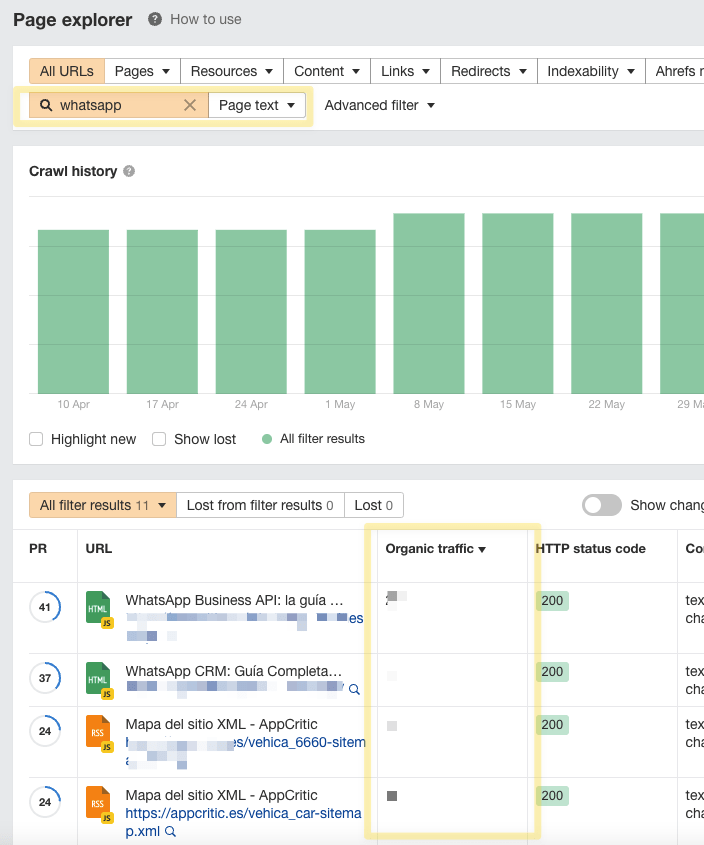Clear the whatsapp search with the X icon
Viewport: 704px width, 845px height.
point(190,105)
